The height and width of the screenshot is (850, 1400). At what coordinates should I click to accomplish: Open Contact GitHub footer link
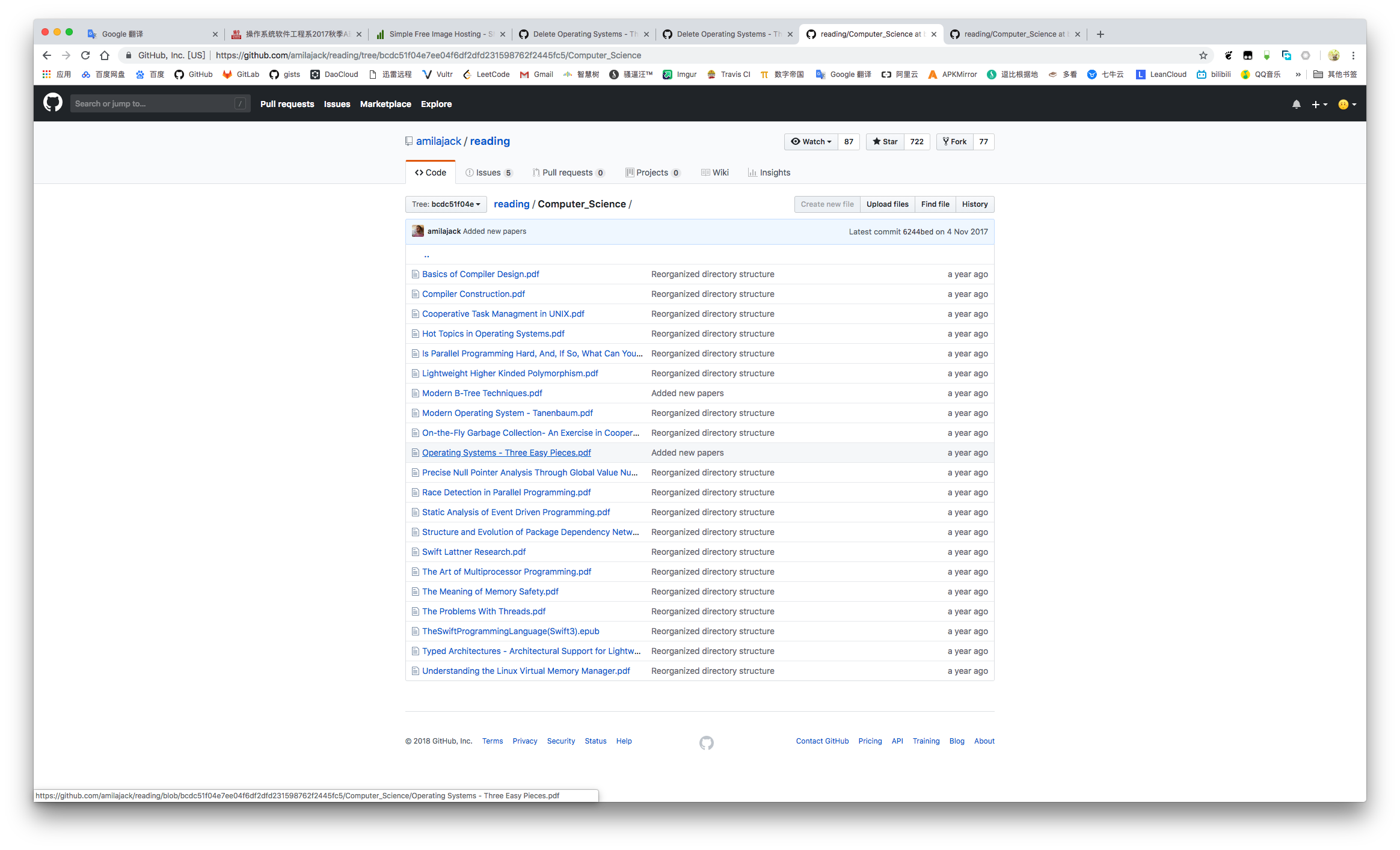click(822, 741)
